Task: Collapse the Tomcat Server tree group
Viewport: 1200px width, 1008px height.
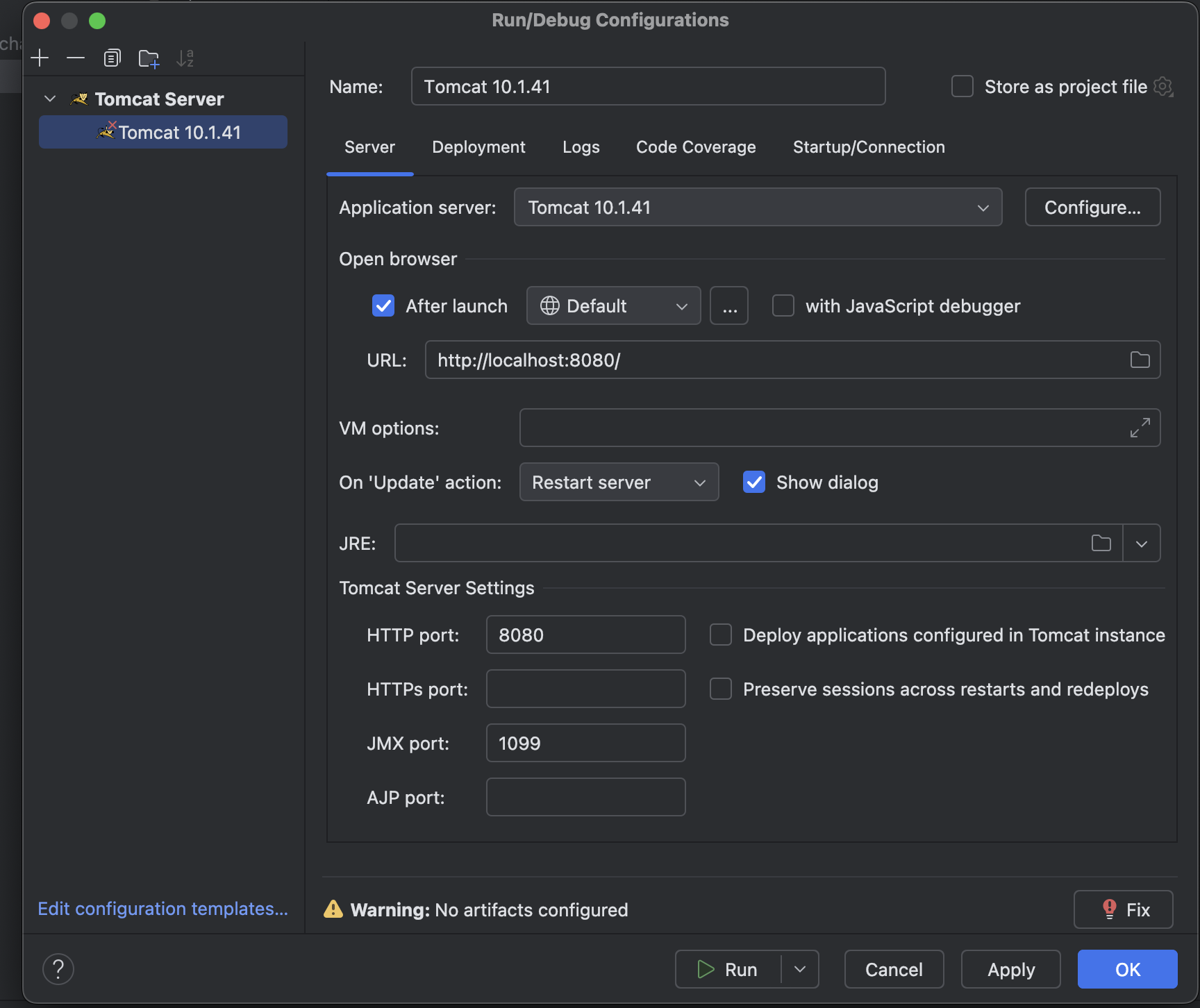Action: [50, 99]
